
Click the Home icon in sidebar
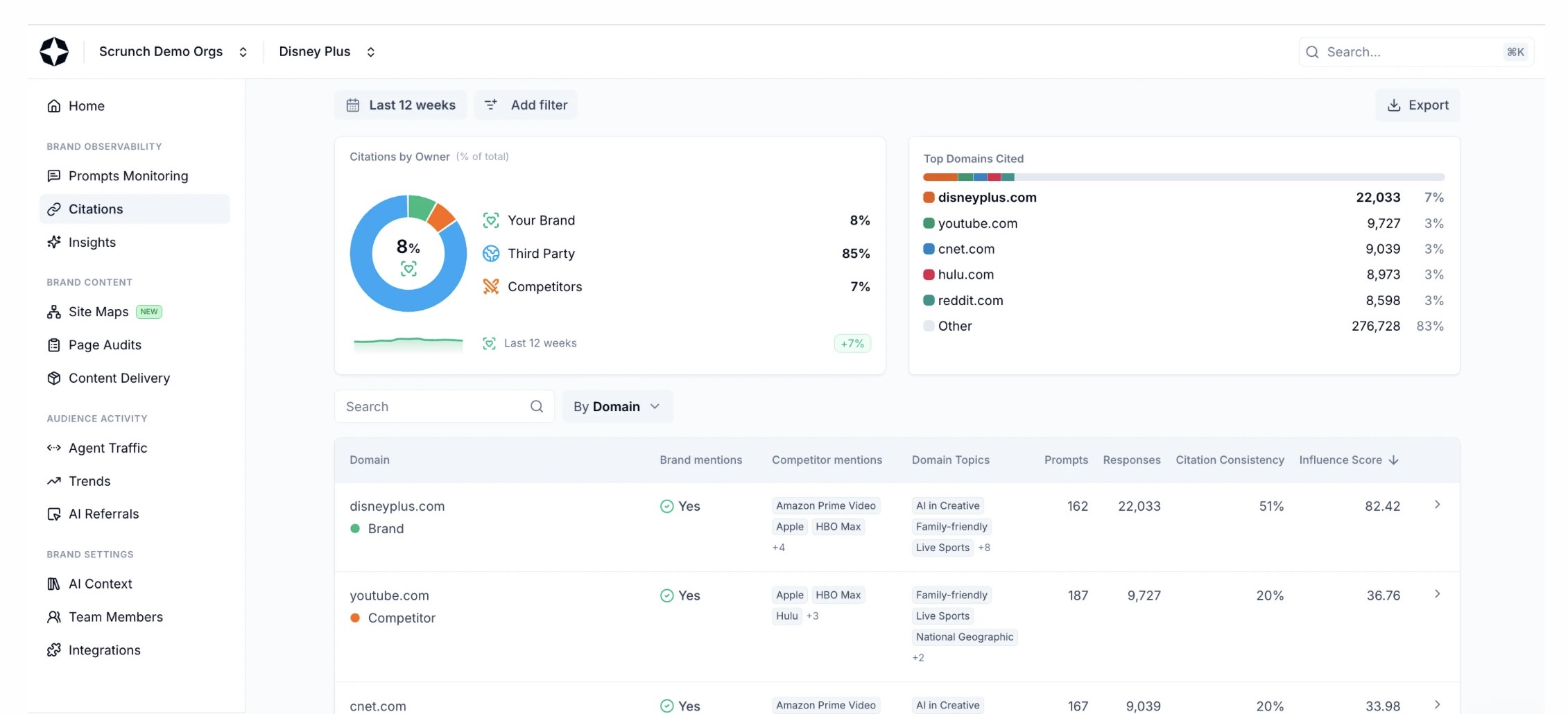click(x=54, y=106)
